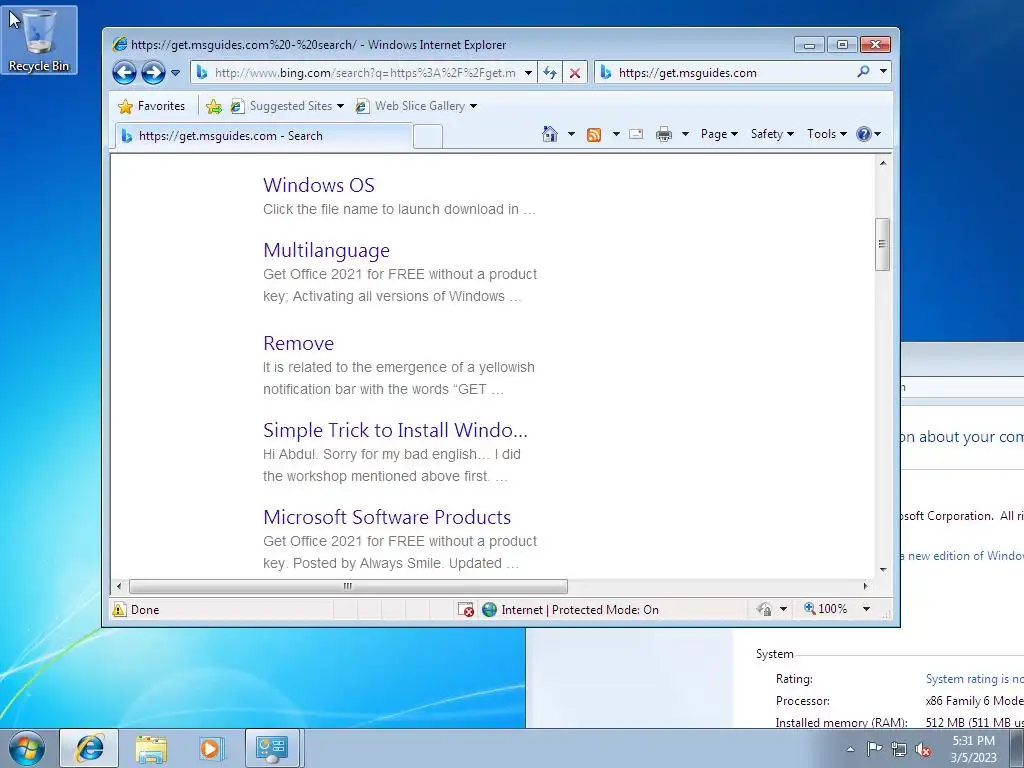Open the Windows OS search result

[319, 185]
